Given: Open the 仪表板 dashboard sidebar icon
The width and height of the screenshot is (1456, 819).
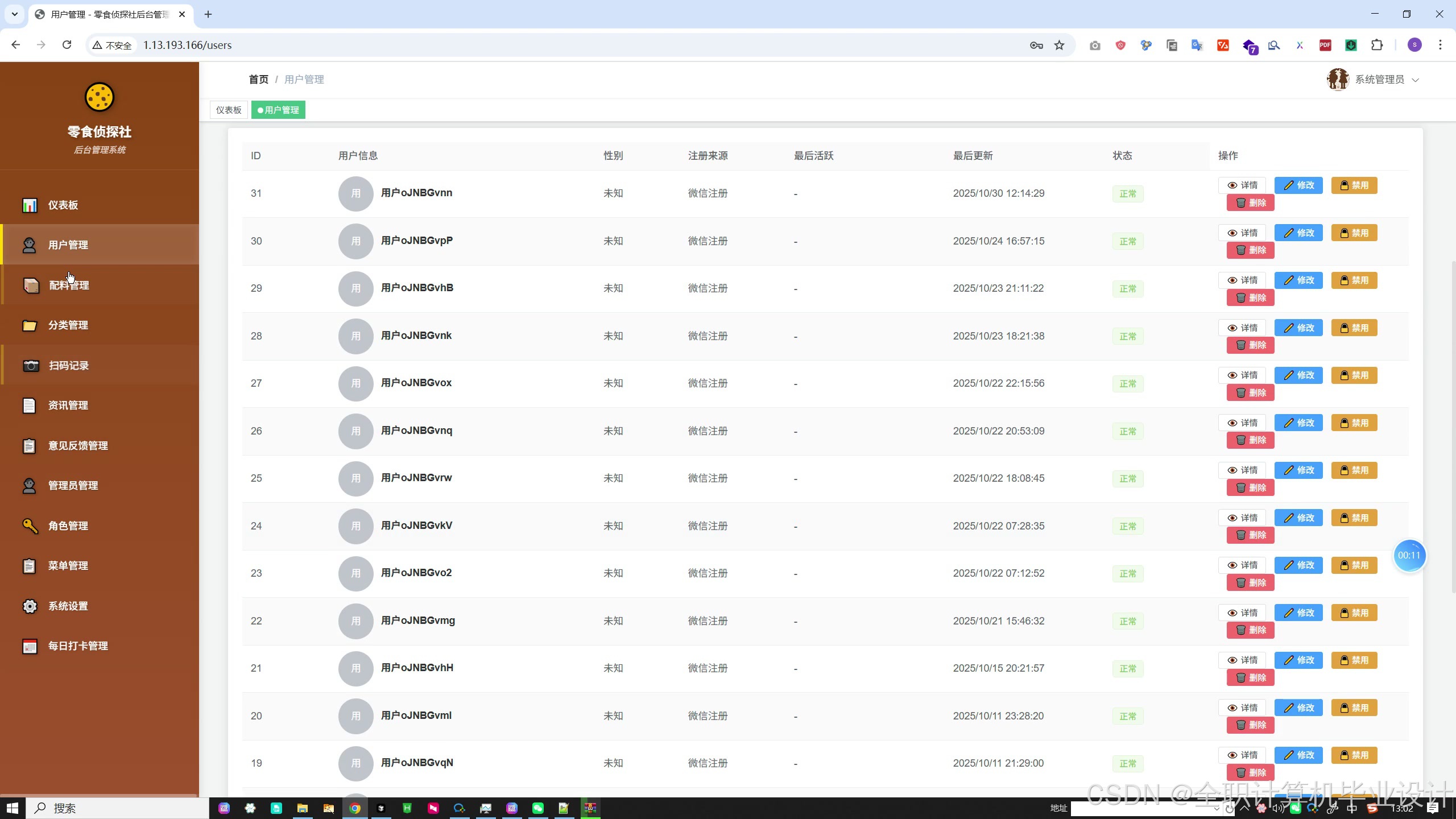Looking at the screenshot, I should click(x=30, y=205).
